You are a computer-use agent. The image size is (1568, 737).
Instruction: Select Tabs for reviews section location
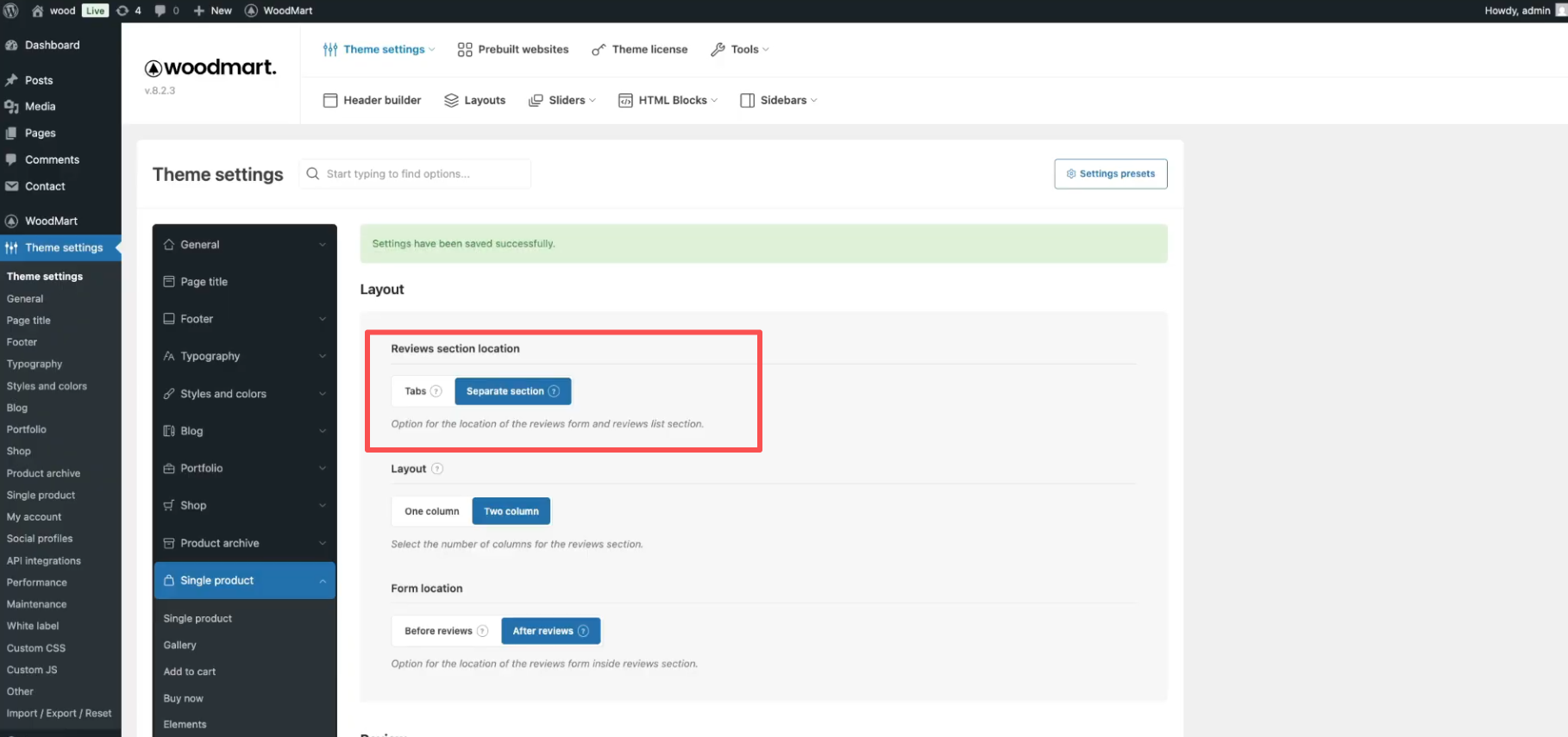click(416, 391)
